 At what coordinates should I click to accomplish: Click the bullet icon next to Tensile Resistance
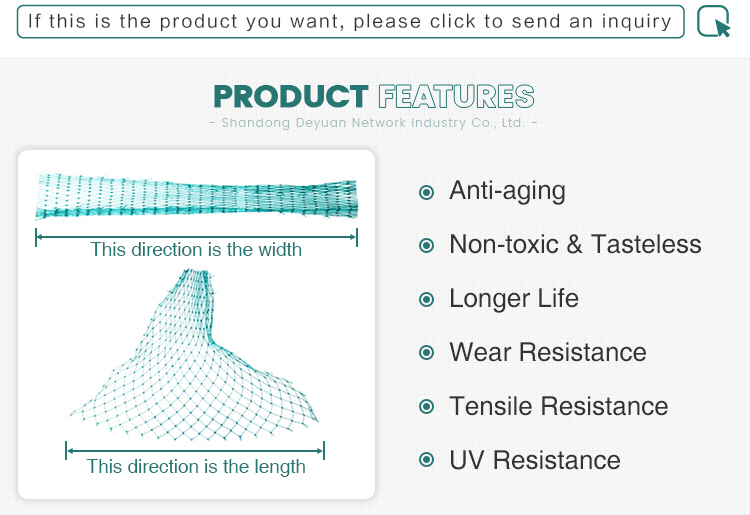point(426,407)
